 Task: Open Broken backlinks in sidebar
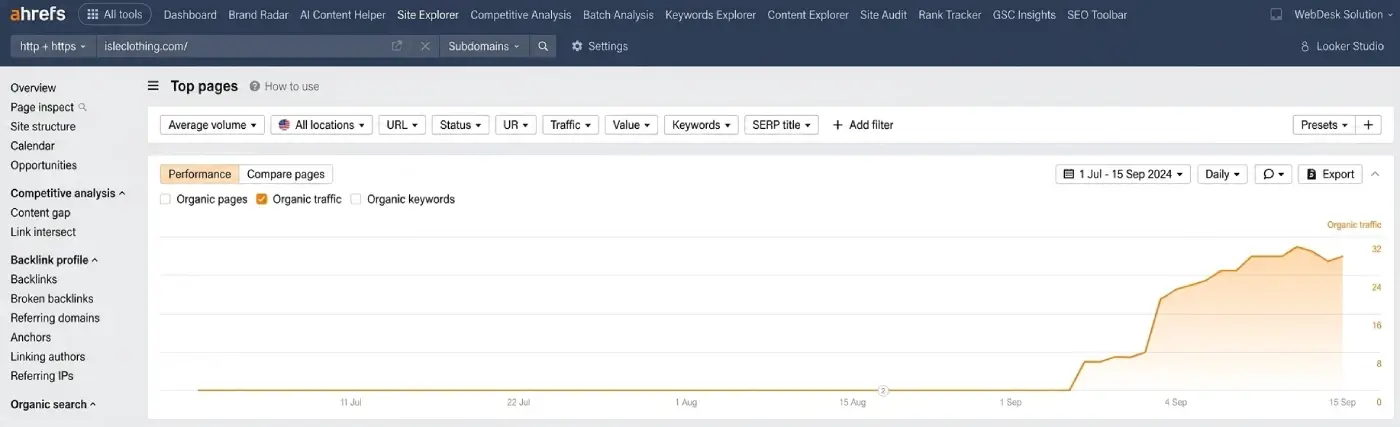(52, 299)
